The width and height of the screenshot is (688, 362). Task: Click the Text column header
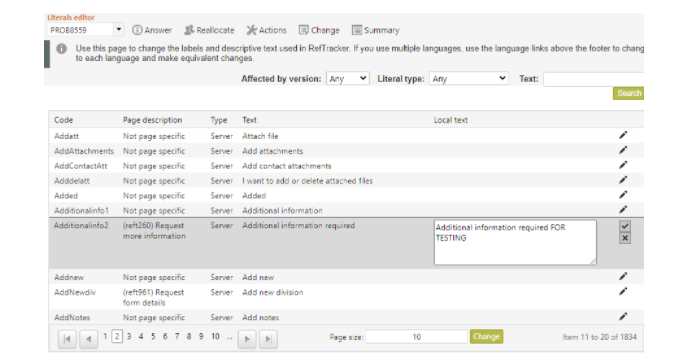(249, 120)
